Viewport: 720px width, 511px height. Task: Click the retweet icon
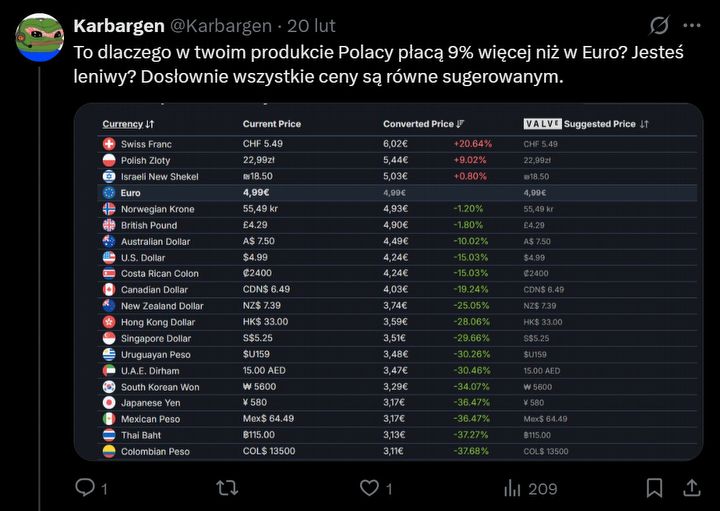[227, 488]
